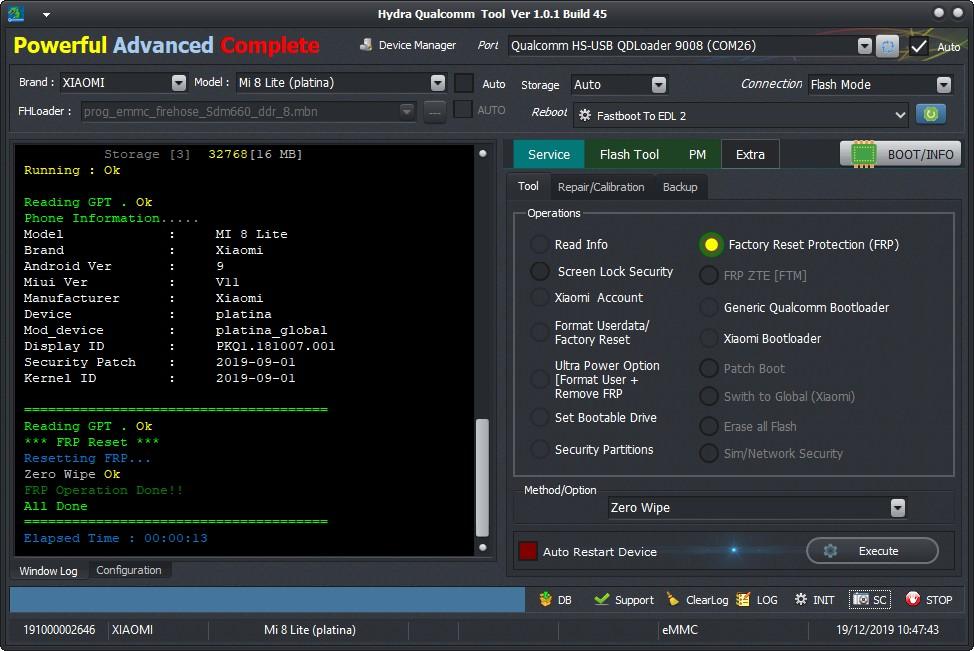The image size is (974, 651).
Task: Switch to Window Log tab
Action: click(48, 570)
